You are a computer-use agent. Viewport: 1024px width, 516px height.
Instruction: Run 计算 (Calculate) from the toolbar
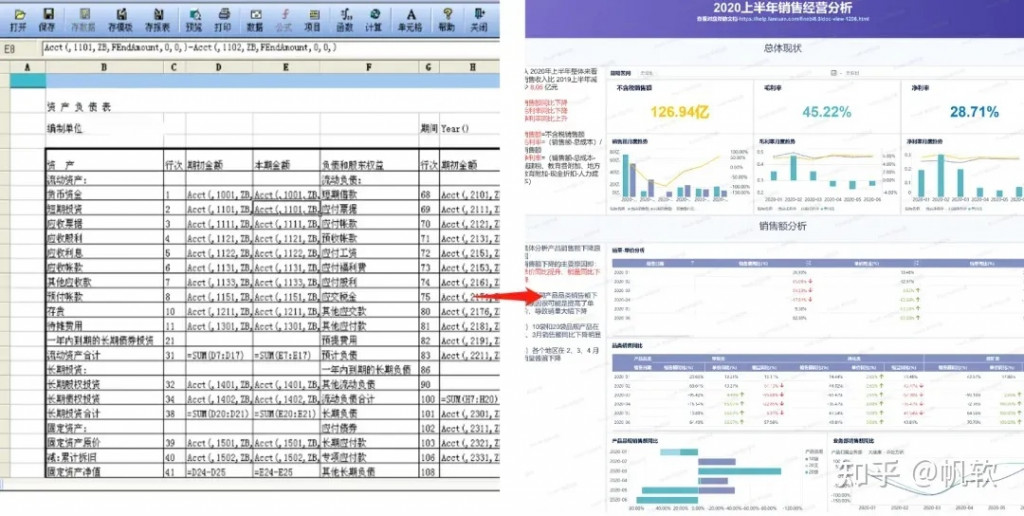click(374, 20)
